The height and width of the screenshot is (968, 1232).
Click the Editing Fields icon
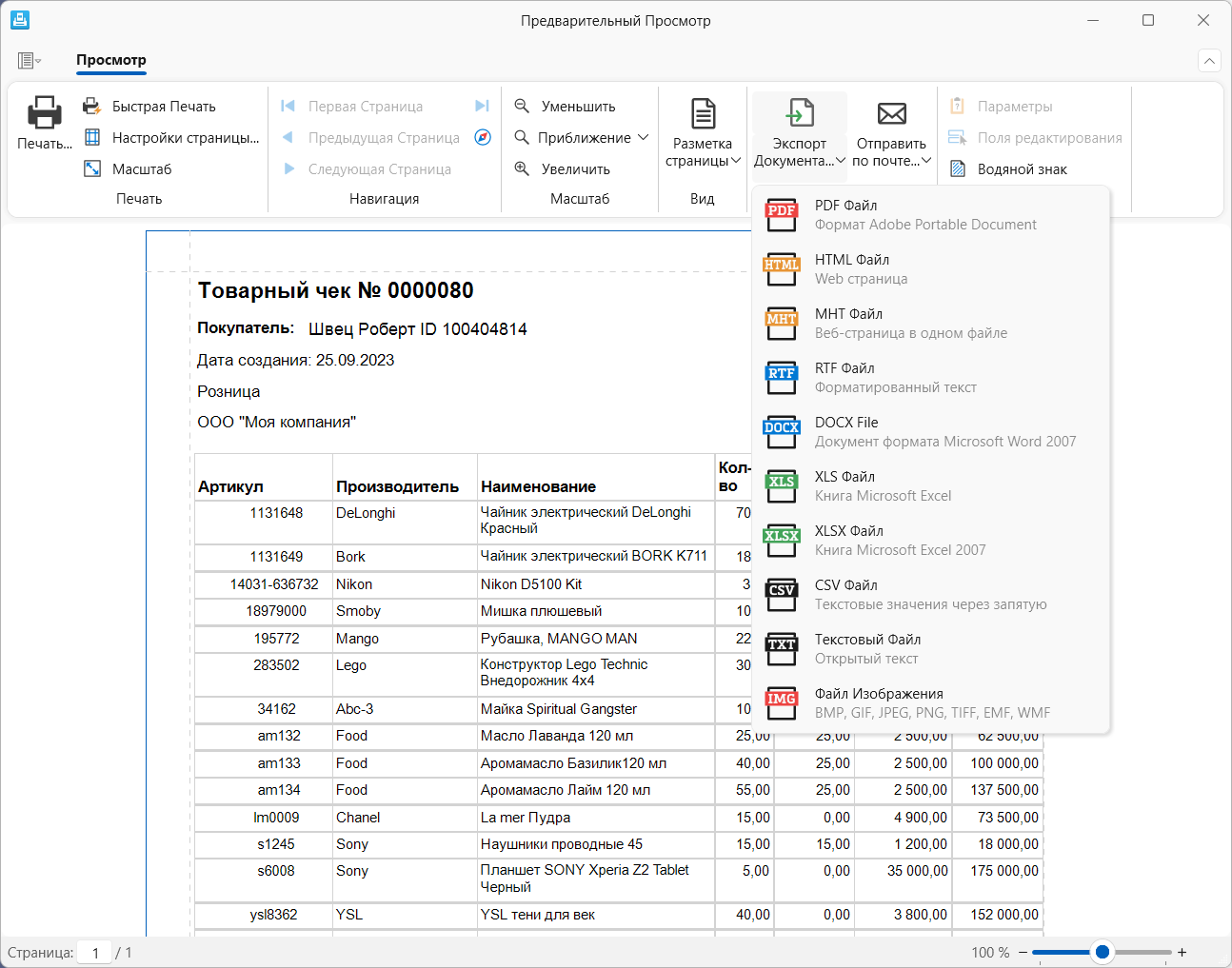958,137
